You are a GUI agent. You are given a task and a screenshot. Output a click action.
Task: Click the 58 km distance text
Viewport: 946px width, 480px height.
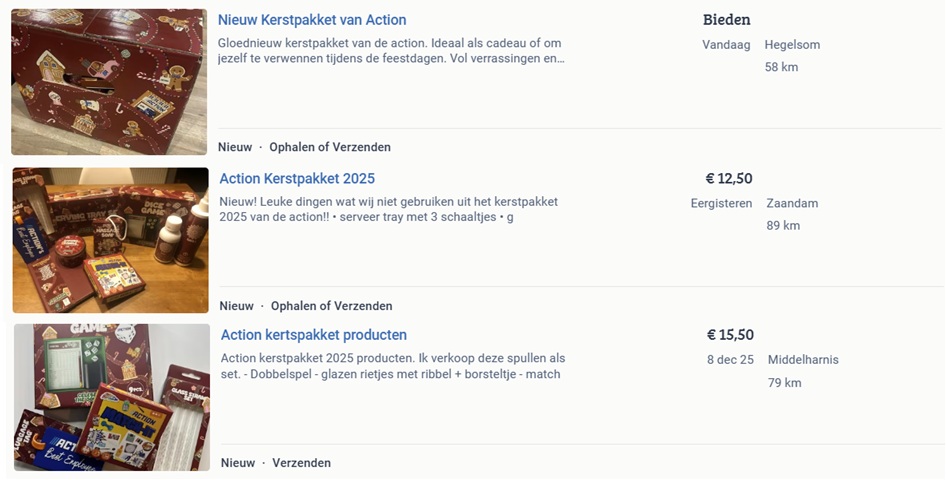[781, 67]
